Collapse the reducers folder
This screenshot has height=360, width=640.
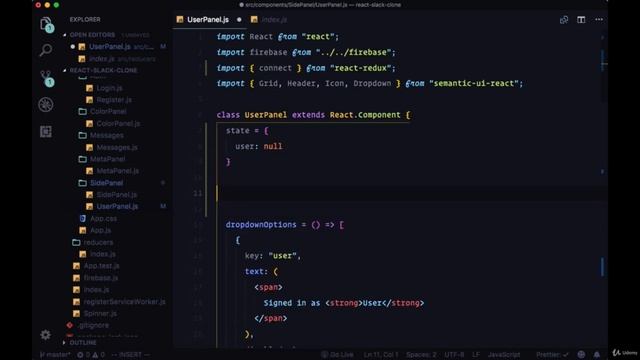point(98,242)
